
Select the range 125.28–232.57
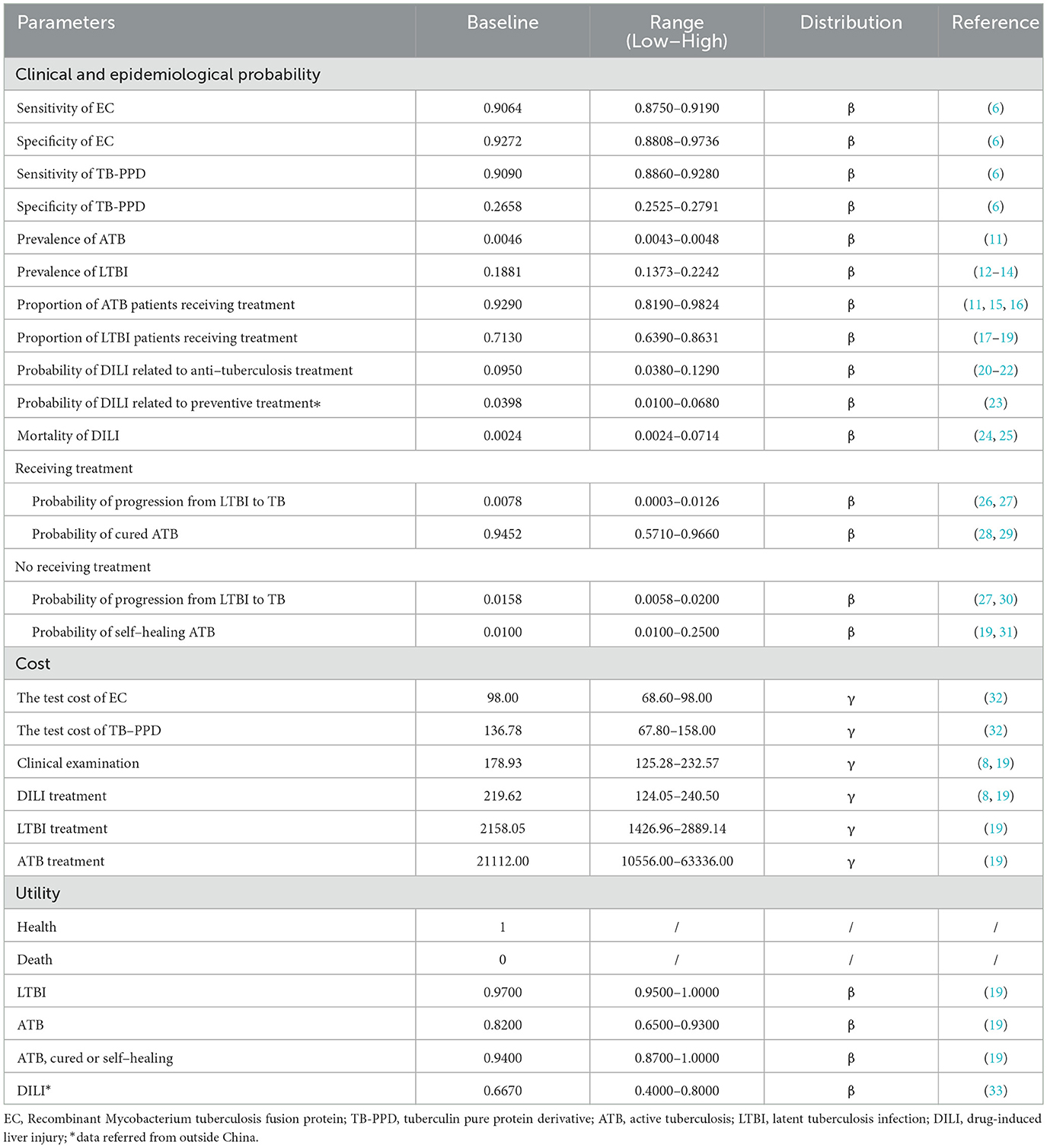tap(677, 763)
